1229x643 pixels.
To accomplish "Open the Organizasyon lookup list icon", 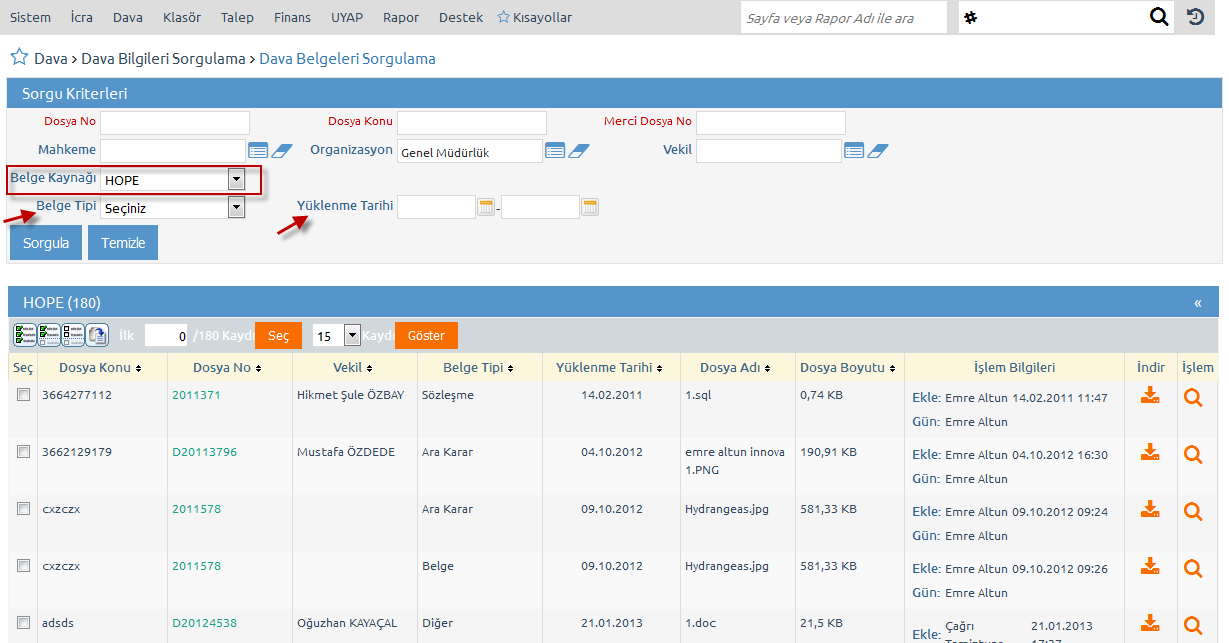I will (556, 150).
